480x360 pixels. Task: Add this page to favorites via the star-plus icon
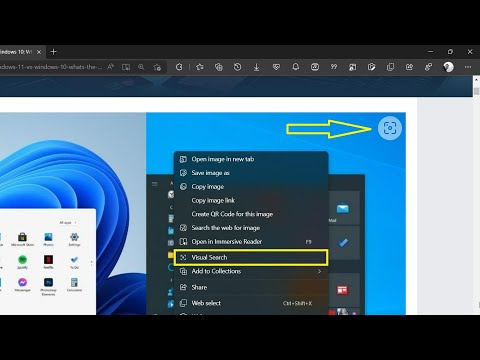pos(157,67)
